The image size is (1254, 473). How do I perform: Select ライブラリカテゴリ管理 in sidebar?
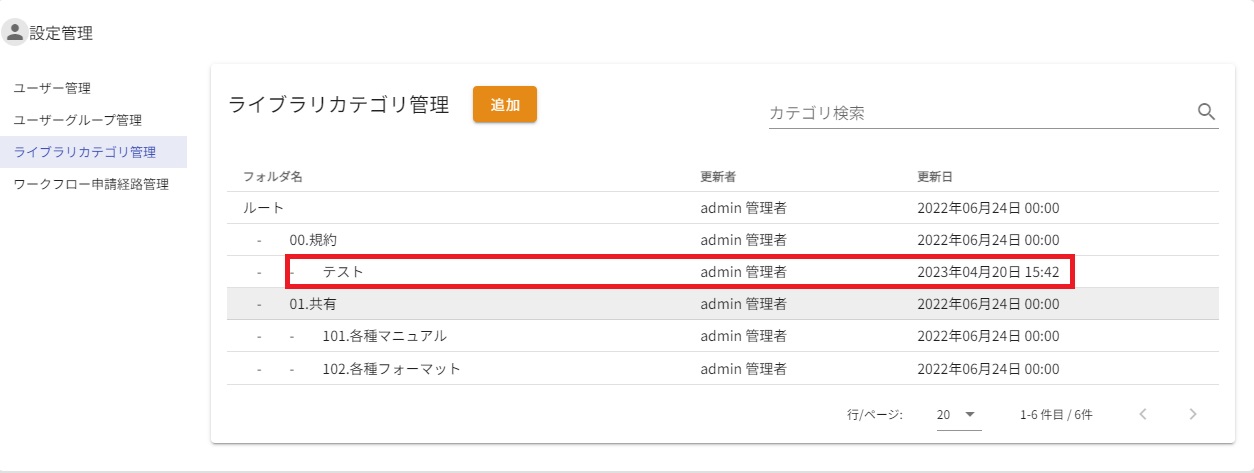85,152
